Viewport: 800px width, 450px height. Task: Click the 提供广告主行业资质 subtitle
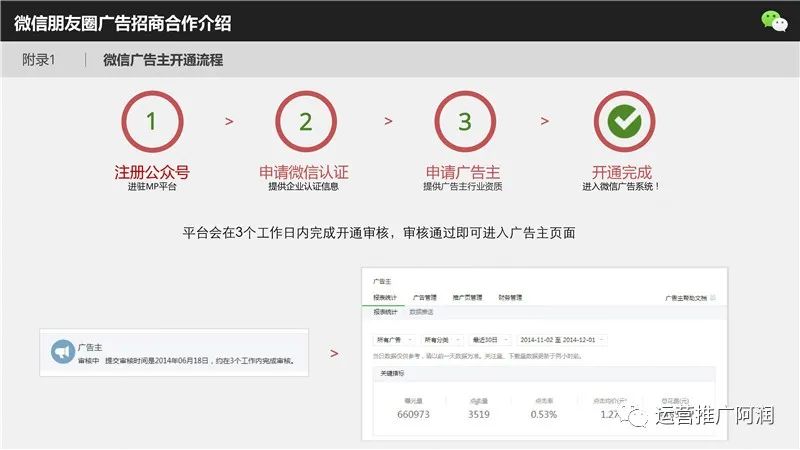click(463, 187)
